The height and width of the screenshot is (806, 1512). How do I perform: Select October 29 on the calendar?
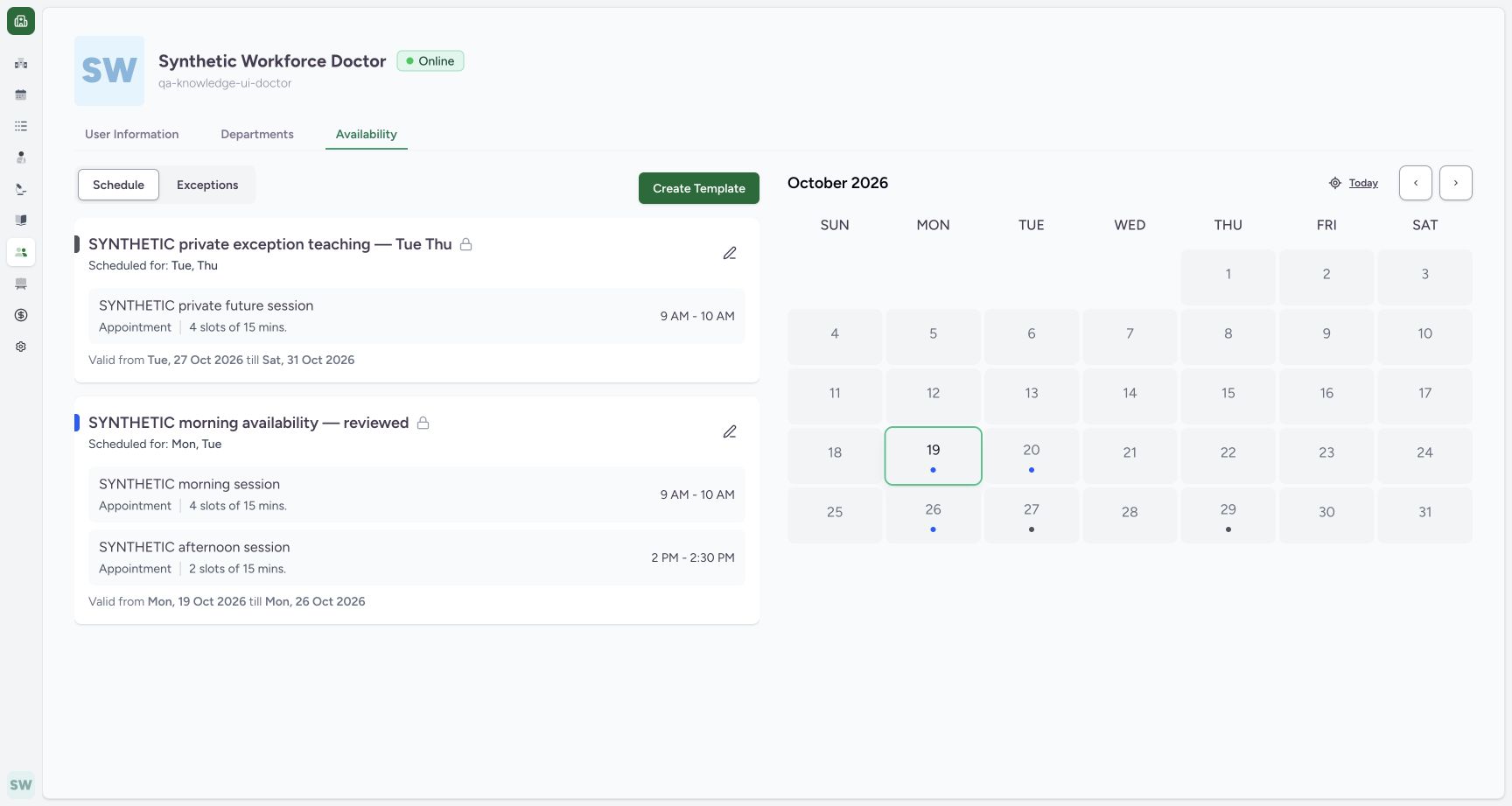[1228, 515]
